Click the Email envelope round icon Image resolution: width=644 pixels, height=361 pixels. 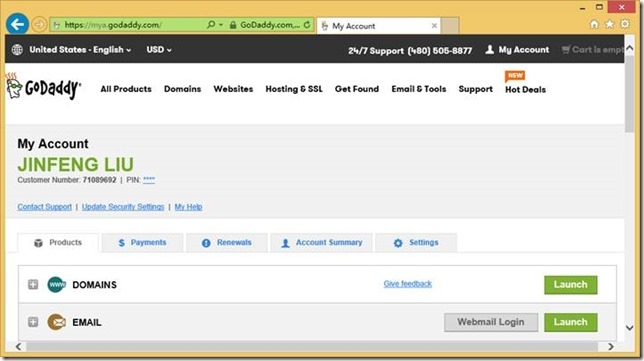[56, 322]
